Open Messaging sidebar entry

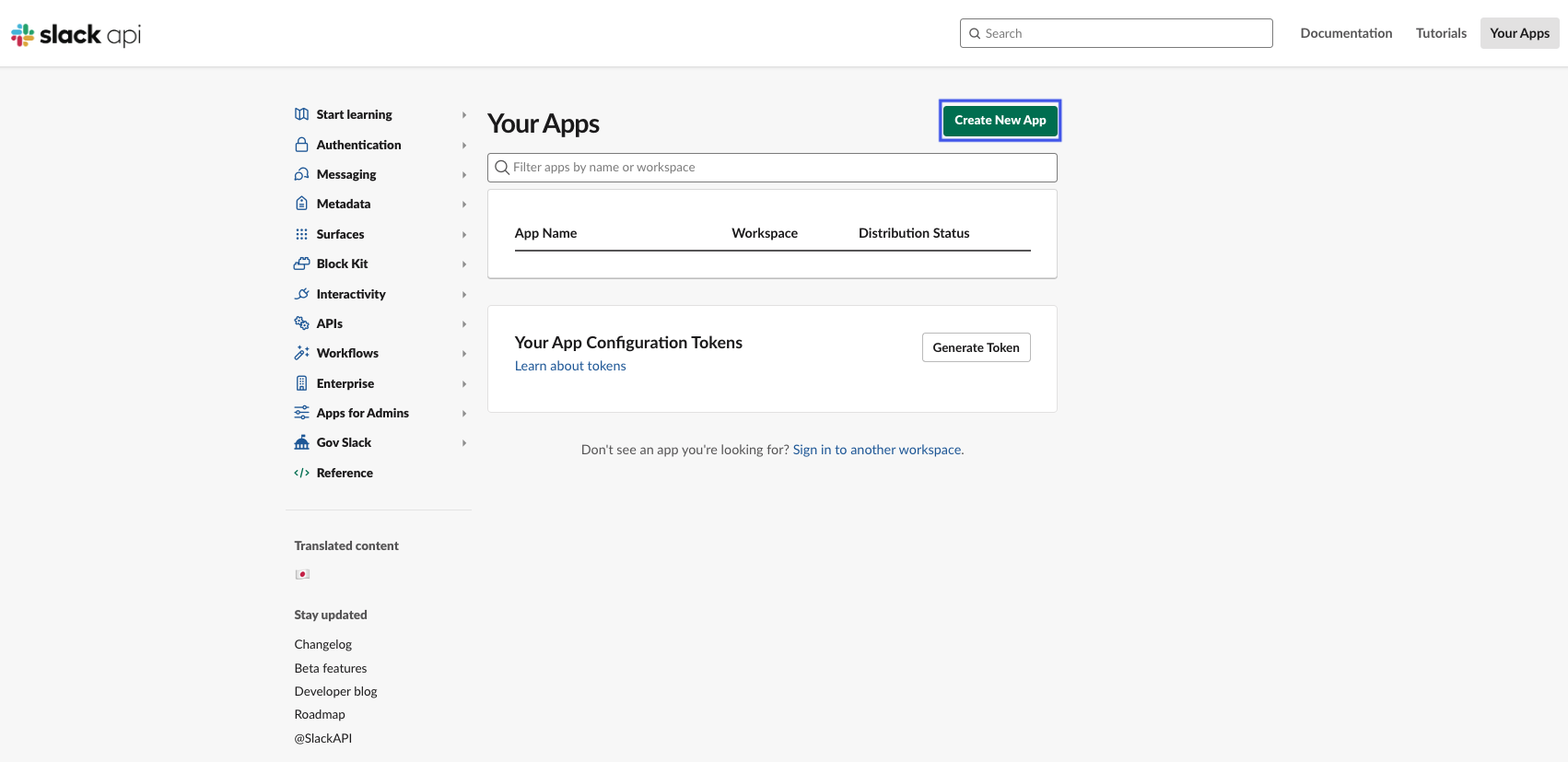[345, 174]
